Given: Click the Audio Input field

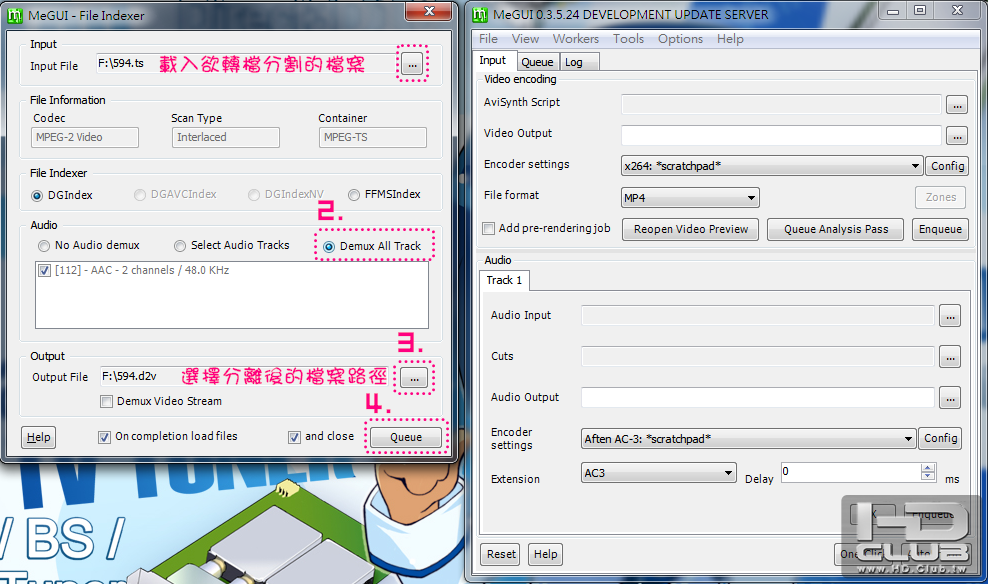Looking at the screenshot, I should [757, 316].
